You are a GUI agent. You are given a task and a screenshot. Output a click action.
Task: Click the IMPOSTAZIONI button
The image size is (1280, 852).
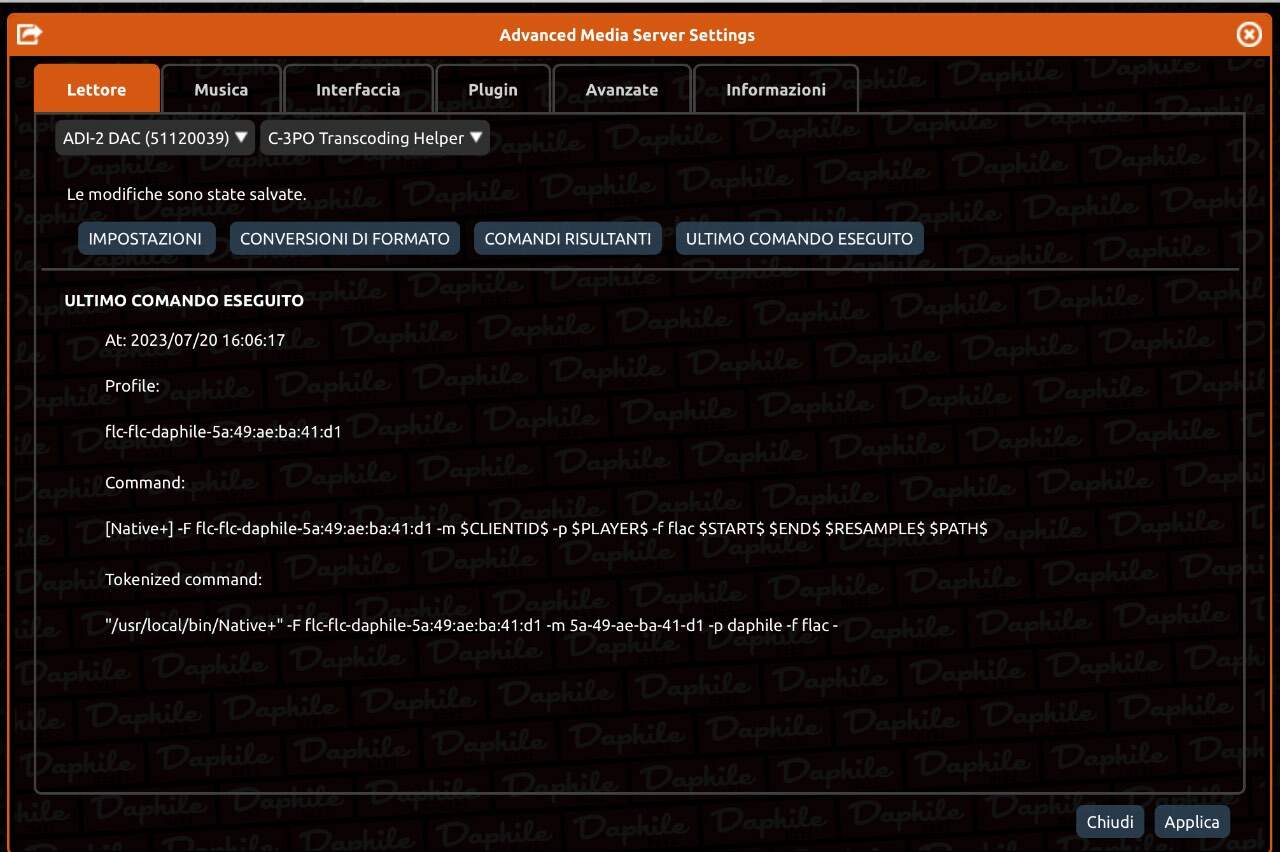pos(145,239)
